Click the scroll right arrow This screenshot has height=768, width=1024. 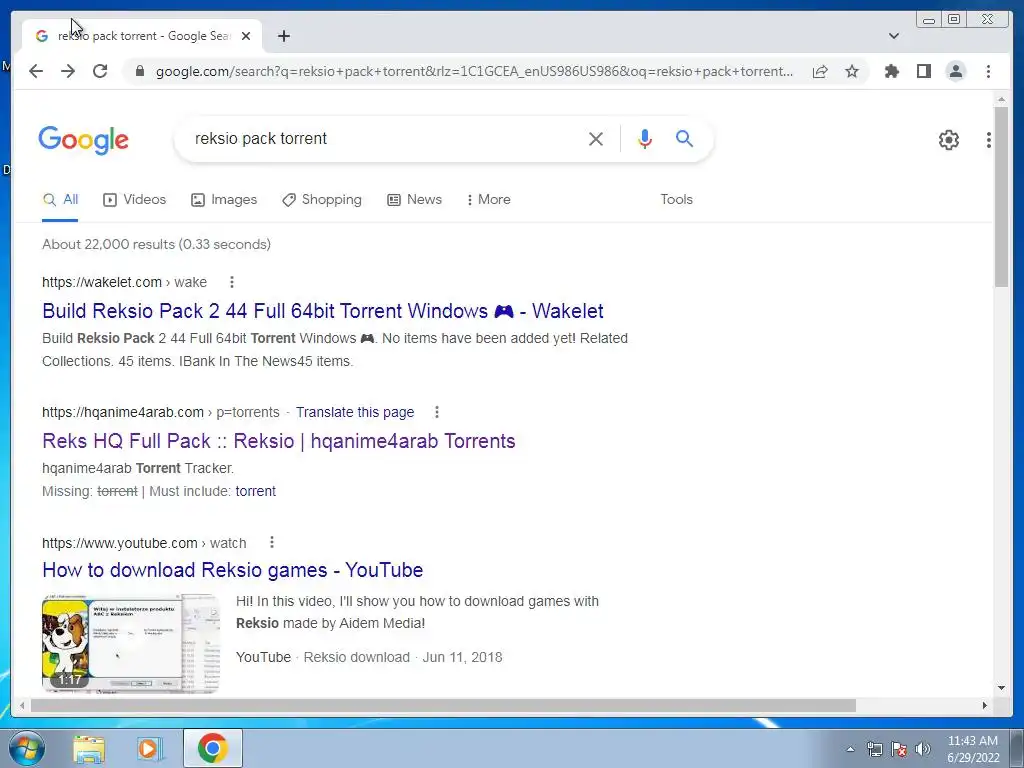click(x=985, y=705)
